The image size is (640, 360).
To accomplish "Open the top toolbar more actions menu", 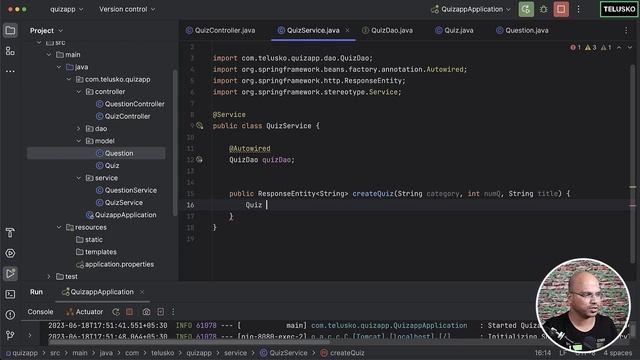I will (x=578, y=9).
